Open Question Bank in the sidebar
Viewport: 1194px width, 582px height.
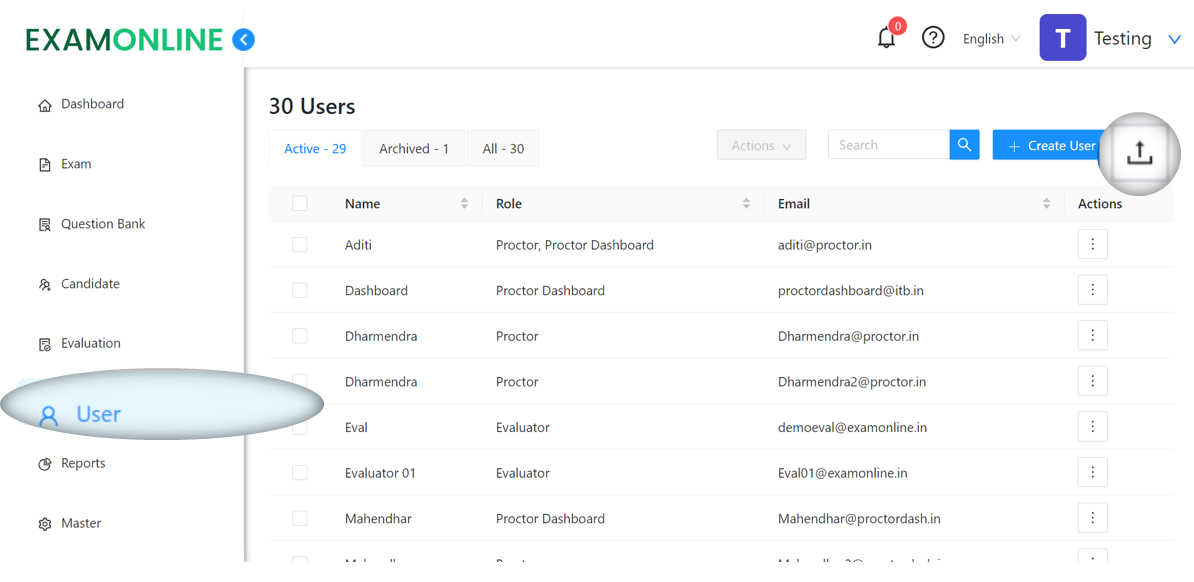pyautogui.click(x=102, y=224)
